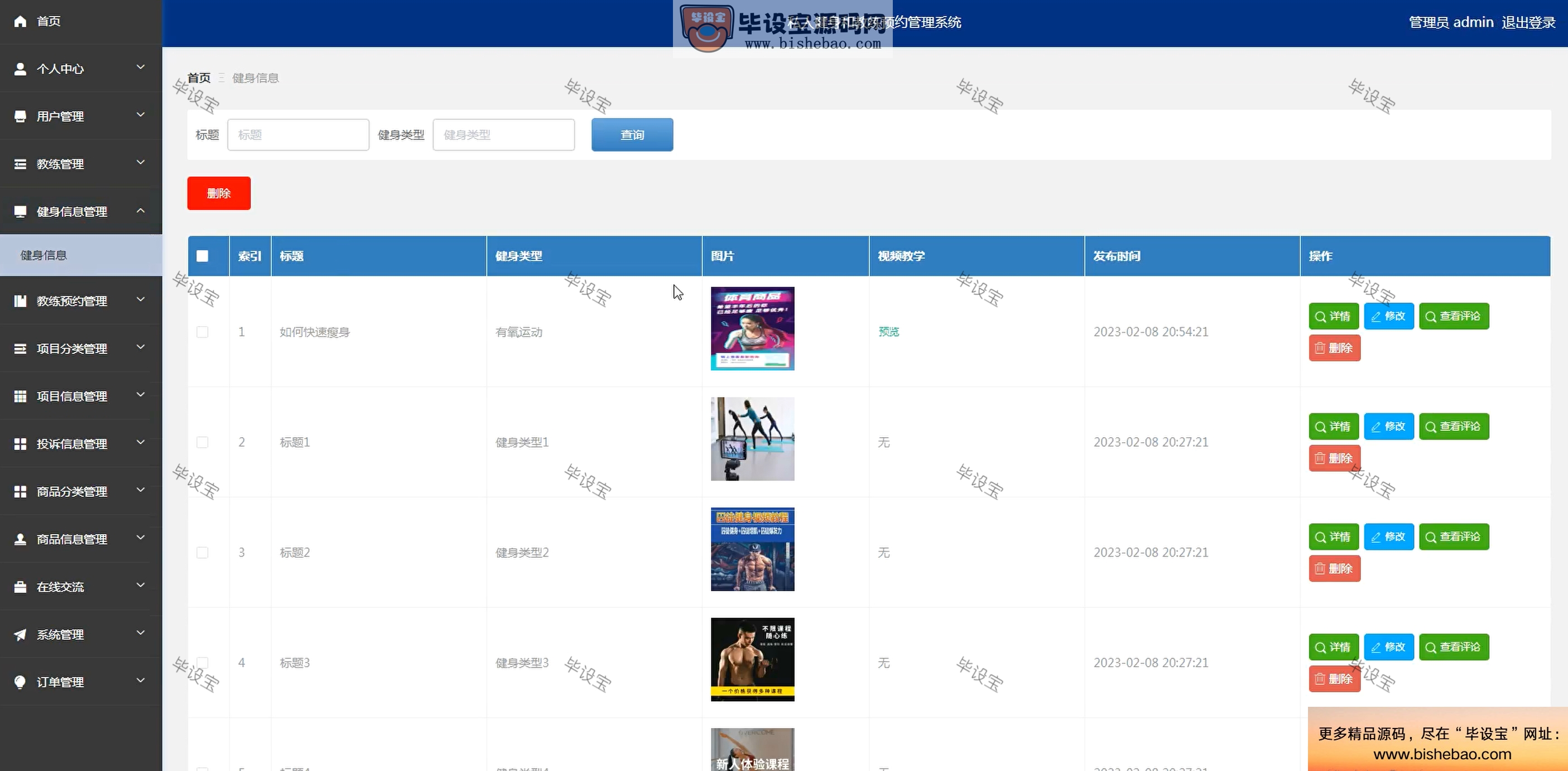Expand the 项目分类管理 chevron

pyautogui.click(x=141, y=347)
